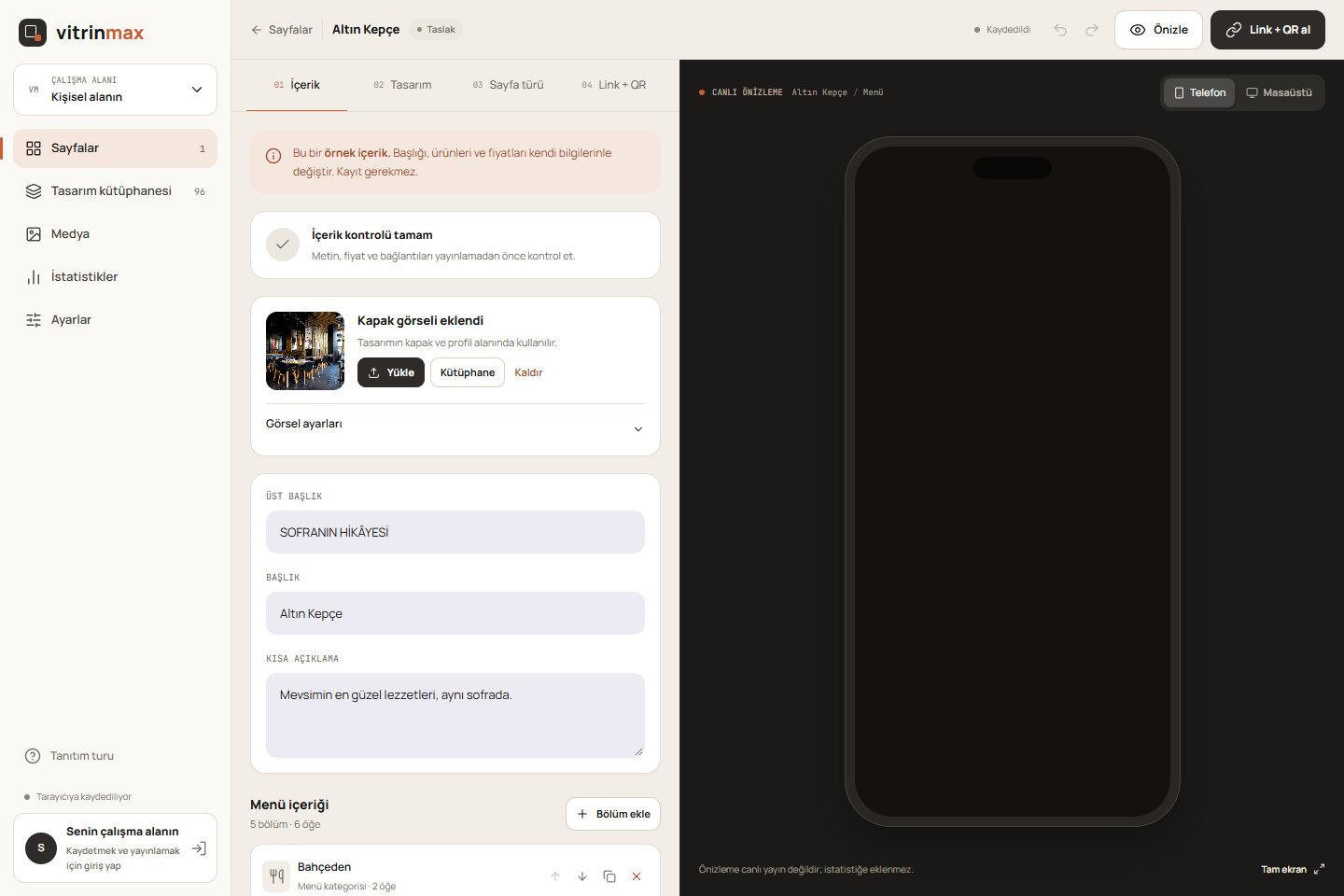Switch preview to Masaüstü view
The image size is (1344, 896).
[1279, 92]
